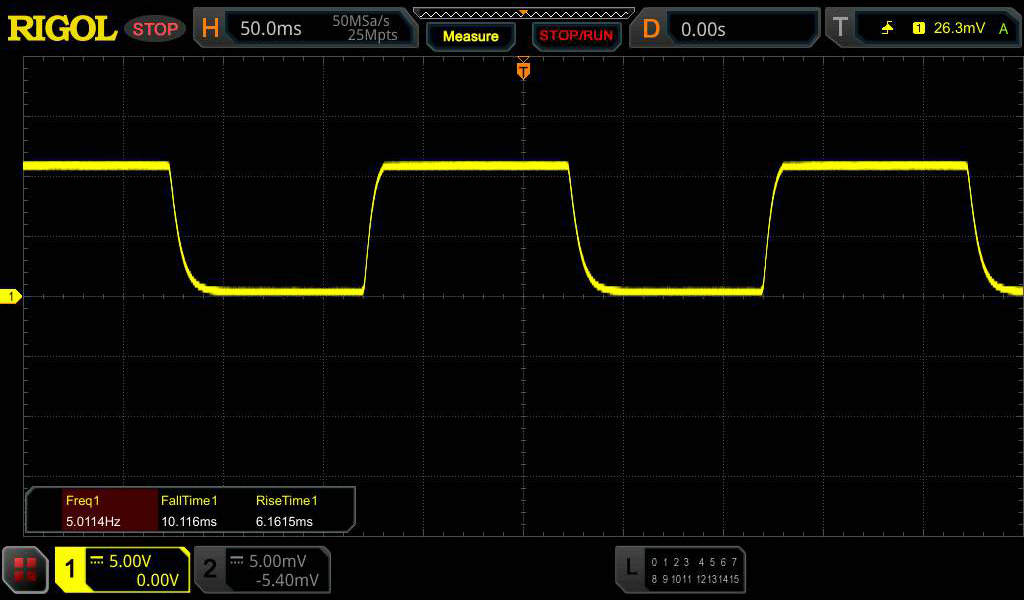This screenshot has height=600, width=1024.
Task: Click the trigger source channel 1 badge
Action: 918,29
